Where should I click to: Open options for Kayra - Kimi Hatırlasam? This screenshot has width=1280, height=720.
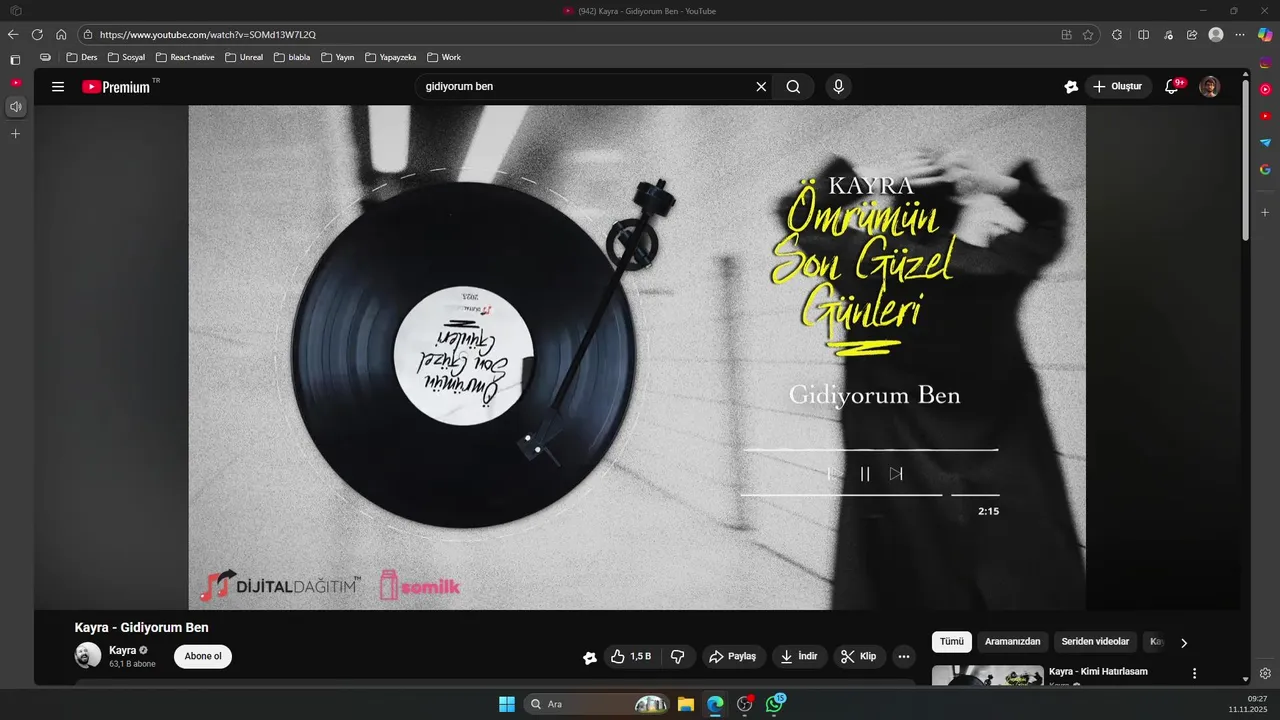pyautogui.click(x=1194, y=674)
